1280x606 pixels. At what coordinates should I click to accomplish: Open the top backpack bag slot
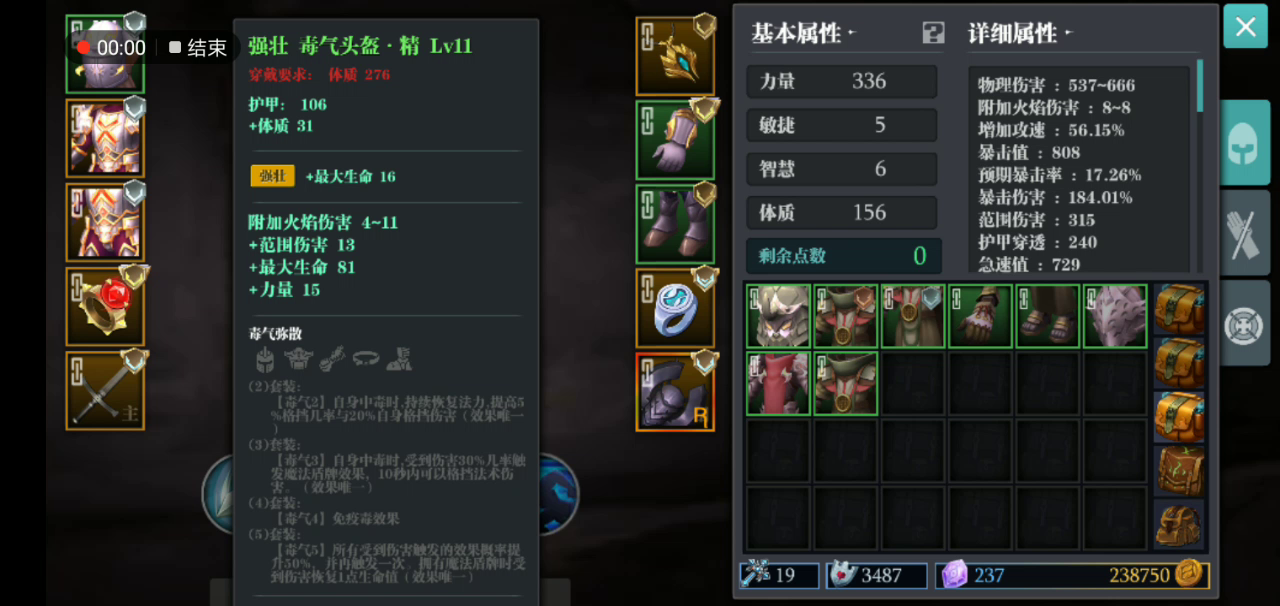[1179, 309]
